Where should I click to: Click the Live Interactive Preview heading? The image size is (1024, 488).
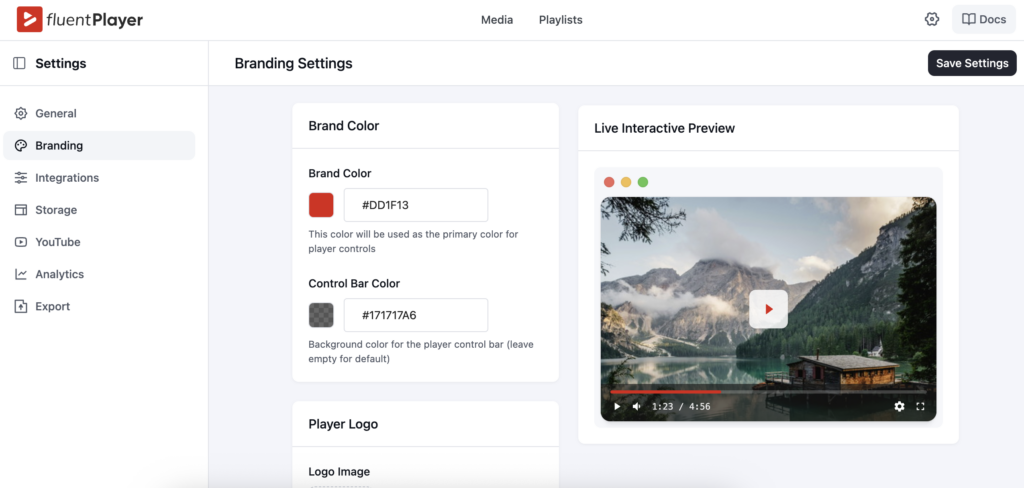(x=665, y=128)
